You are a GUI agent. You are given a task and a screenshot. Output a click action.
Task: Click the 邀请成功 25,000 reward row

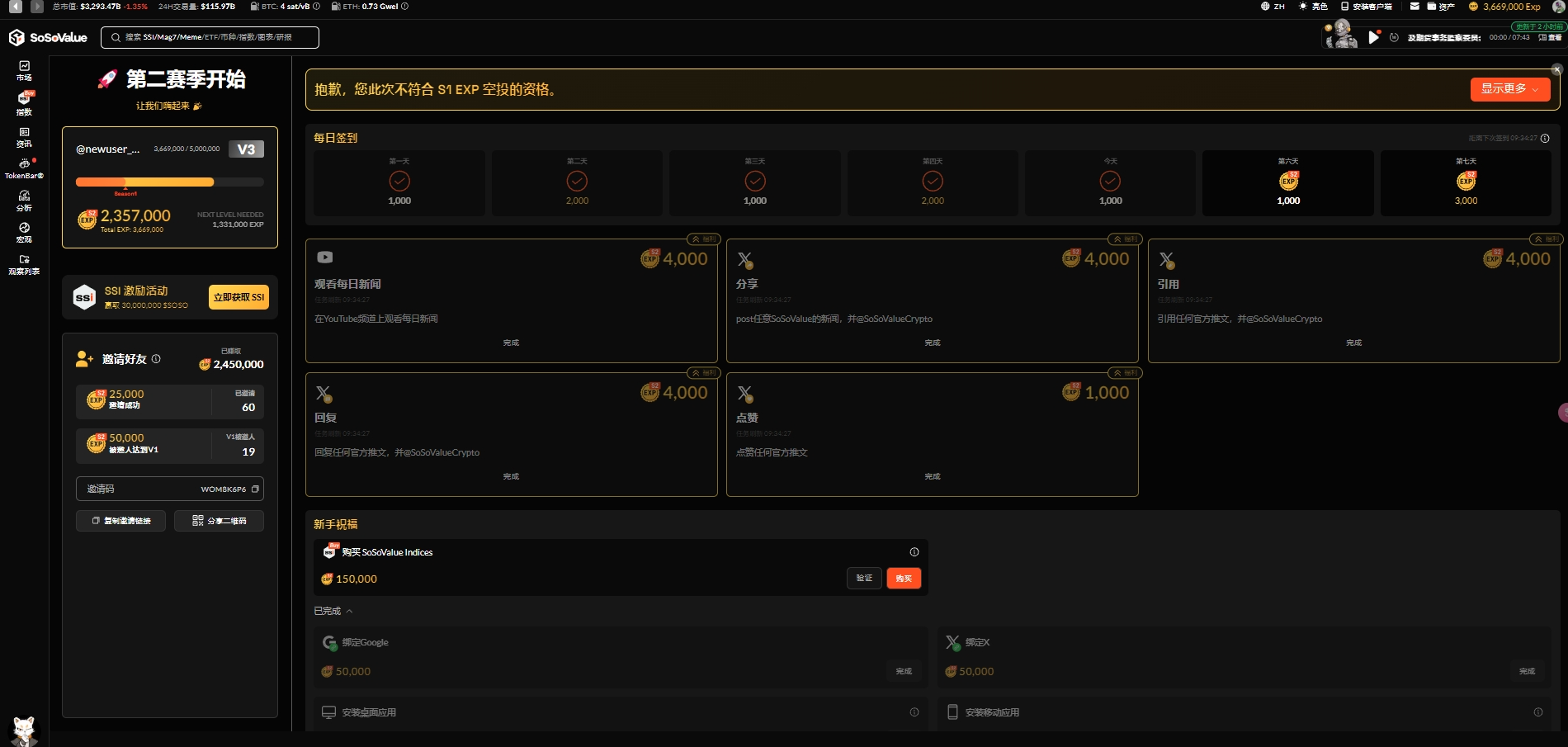tap(170, 401)
